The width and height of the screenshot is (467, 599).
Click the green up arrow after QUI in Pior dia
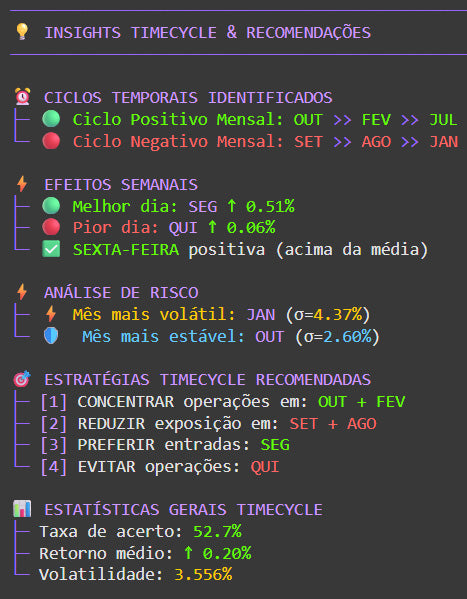point(212,228)
